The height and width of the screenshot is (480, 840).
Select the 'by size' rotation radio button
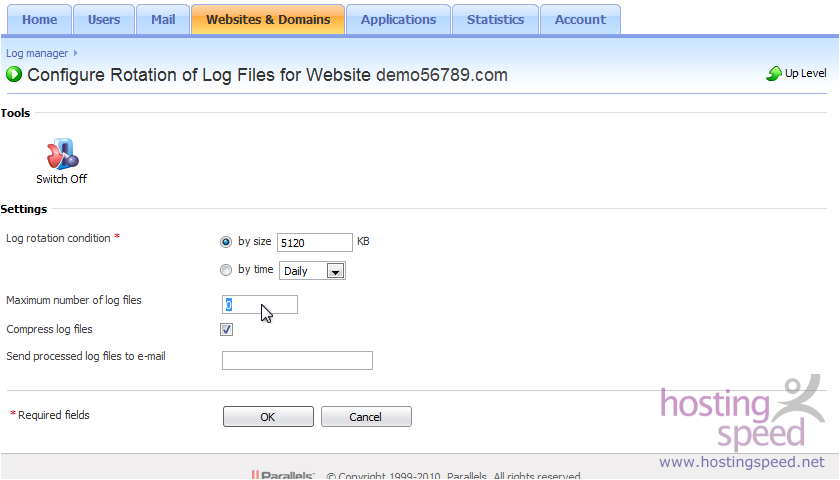(x=225, y=242)
